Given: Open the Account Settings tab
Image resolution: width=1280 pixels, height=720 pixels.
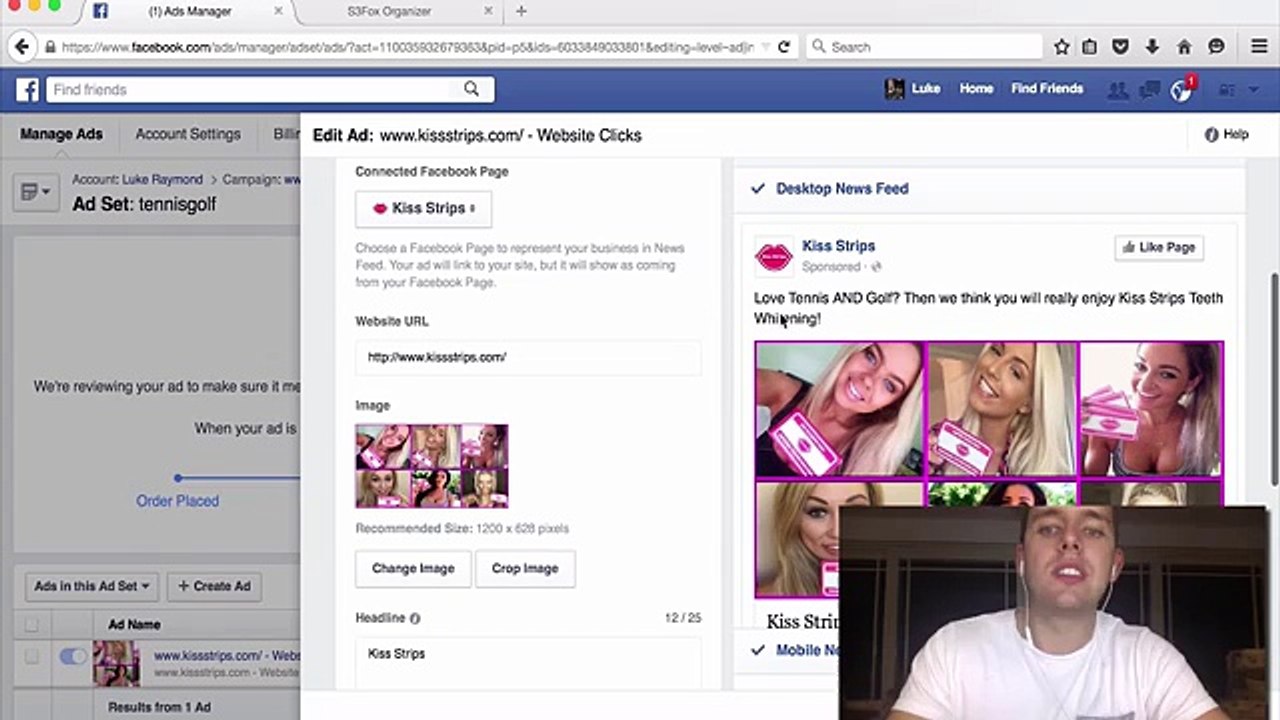Looking at the screenshot, I should click(188, 134).
